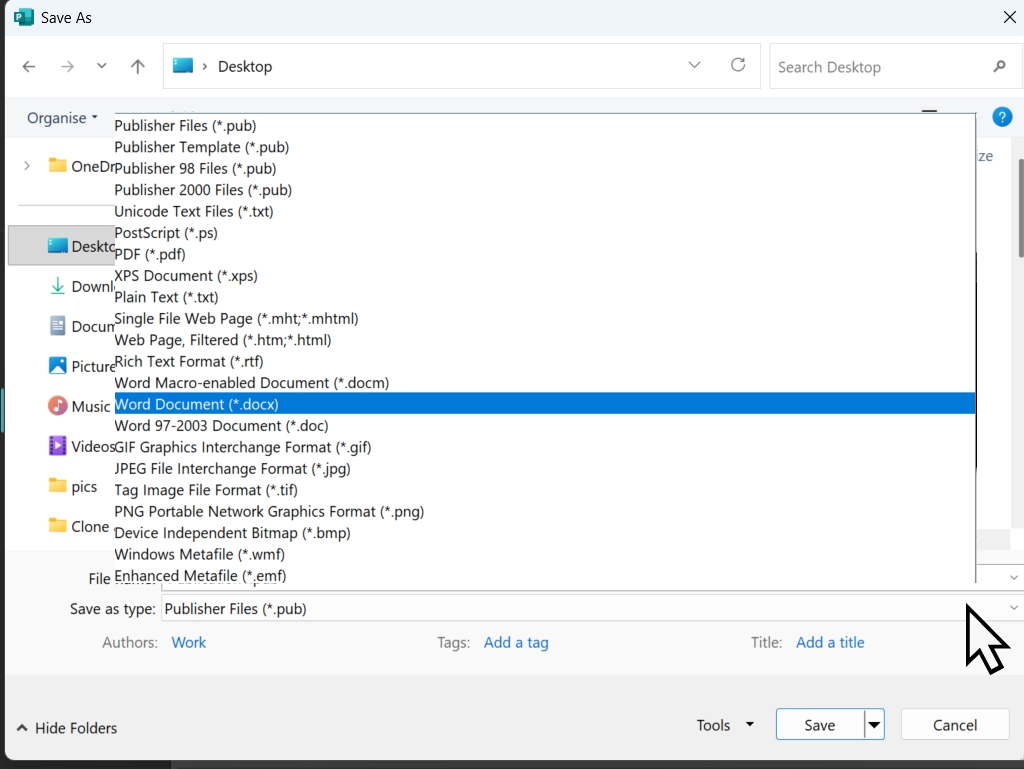This screenshot has width=1024, height=769.
Task: Choose Publisher Files (*.pub) from list
Action: tap(545, 125)
